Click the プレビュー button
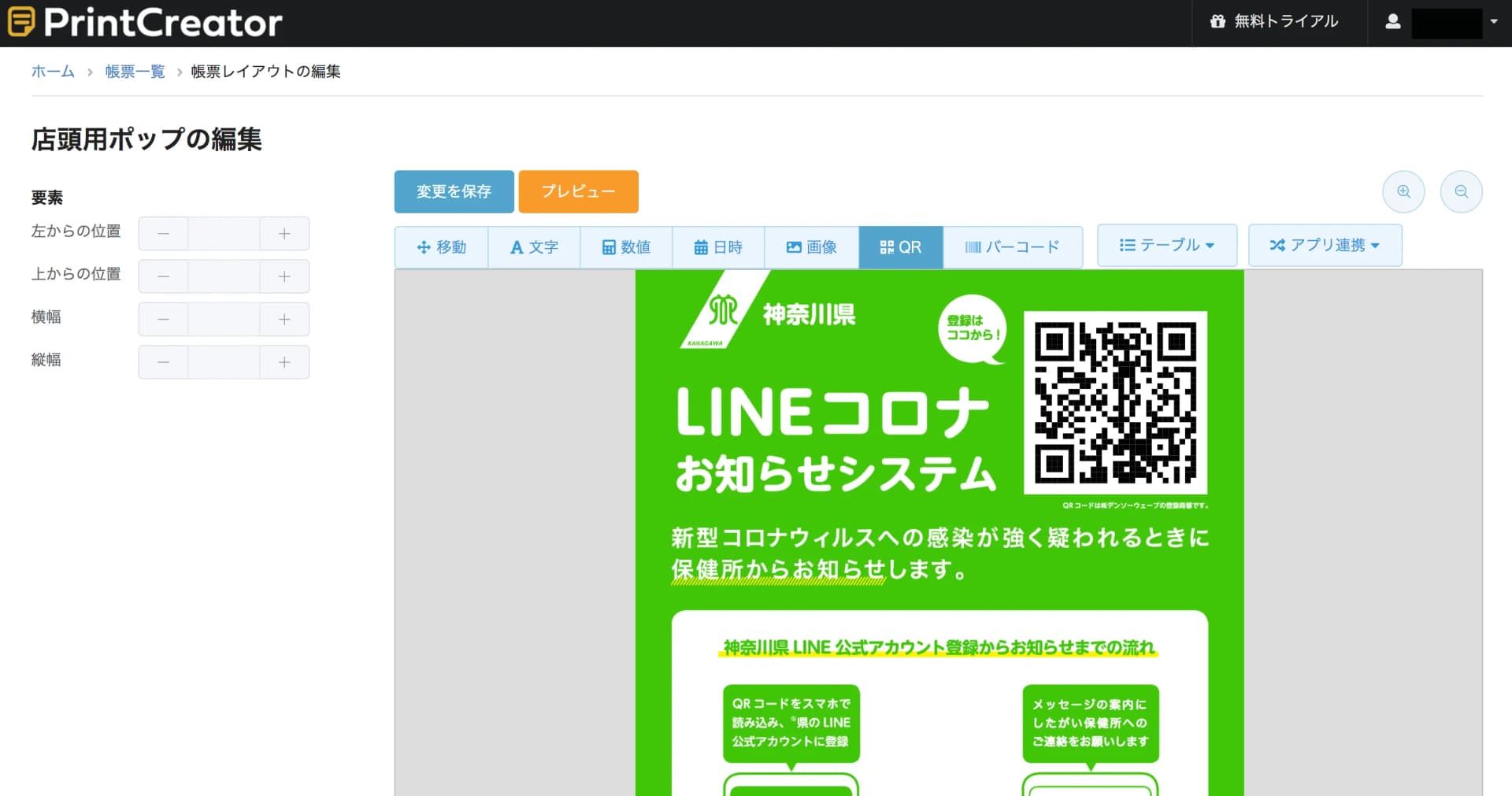The image size is (1512, 796). click(x=578, y=191)
